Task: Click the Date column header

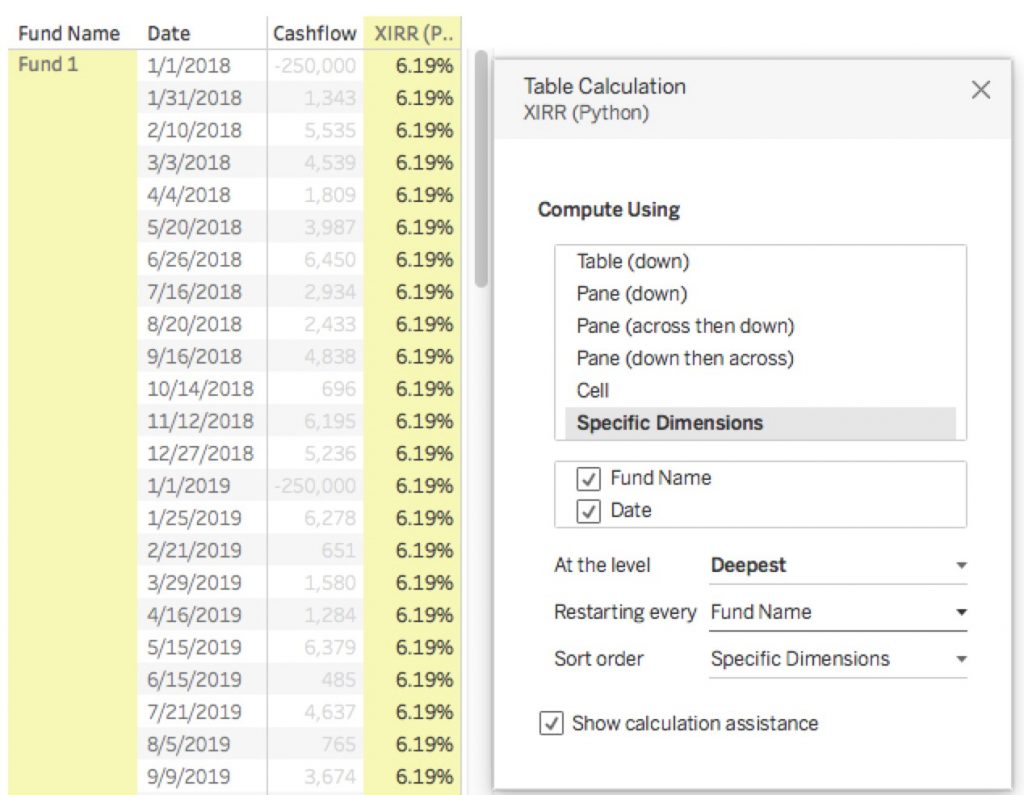Action: [168, 33]
